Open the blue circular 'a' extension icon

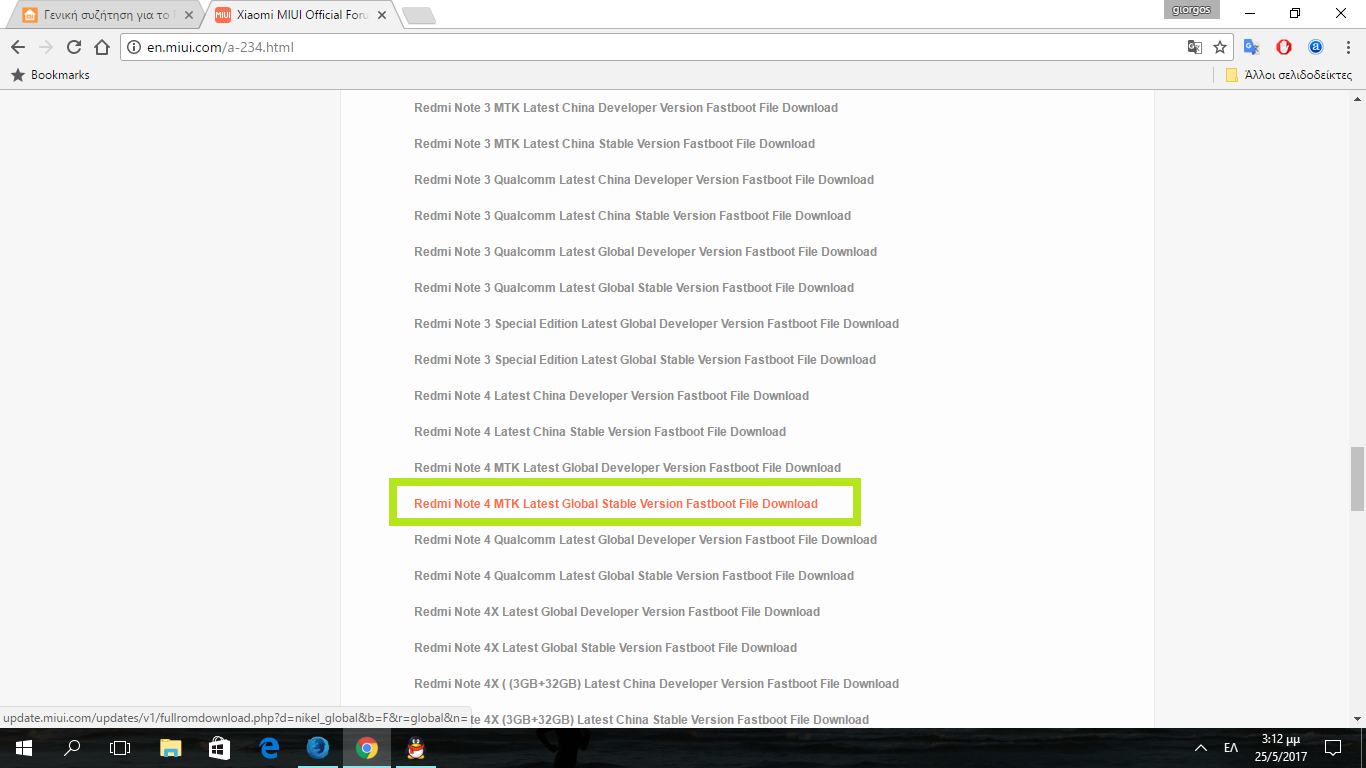(x=1316, y=47)
